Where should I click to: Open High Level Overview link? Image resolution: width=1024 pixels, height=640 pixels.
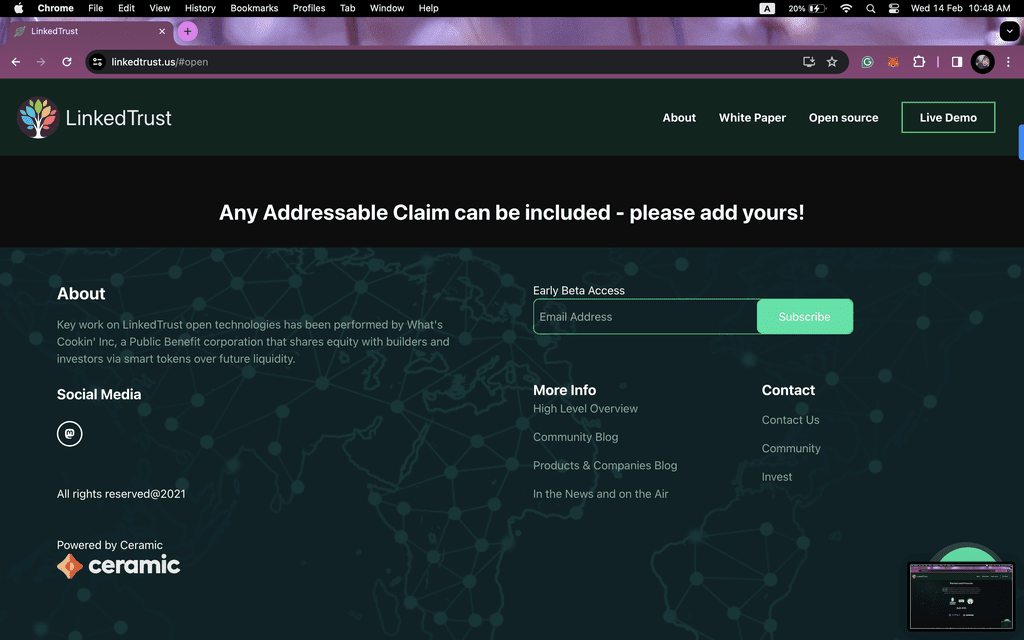tap(585, 409)
